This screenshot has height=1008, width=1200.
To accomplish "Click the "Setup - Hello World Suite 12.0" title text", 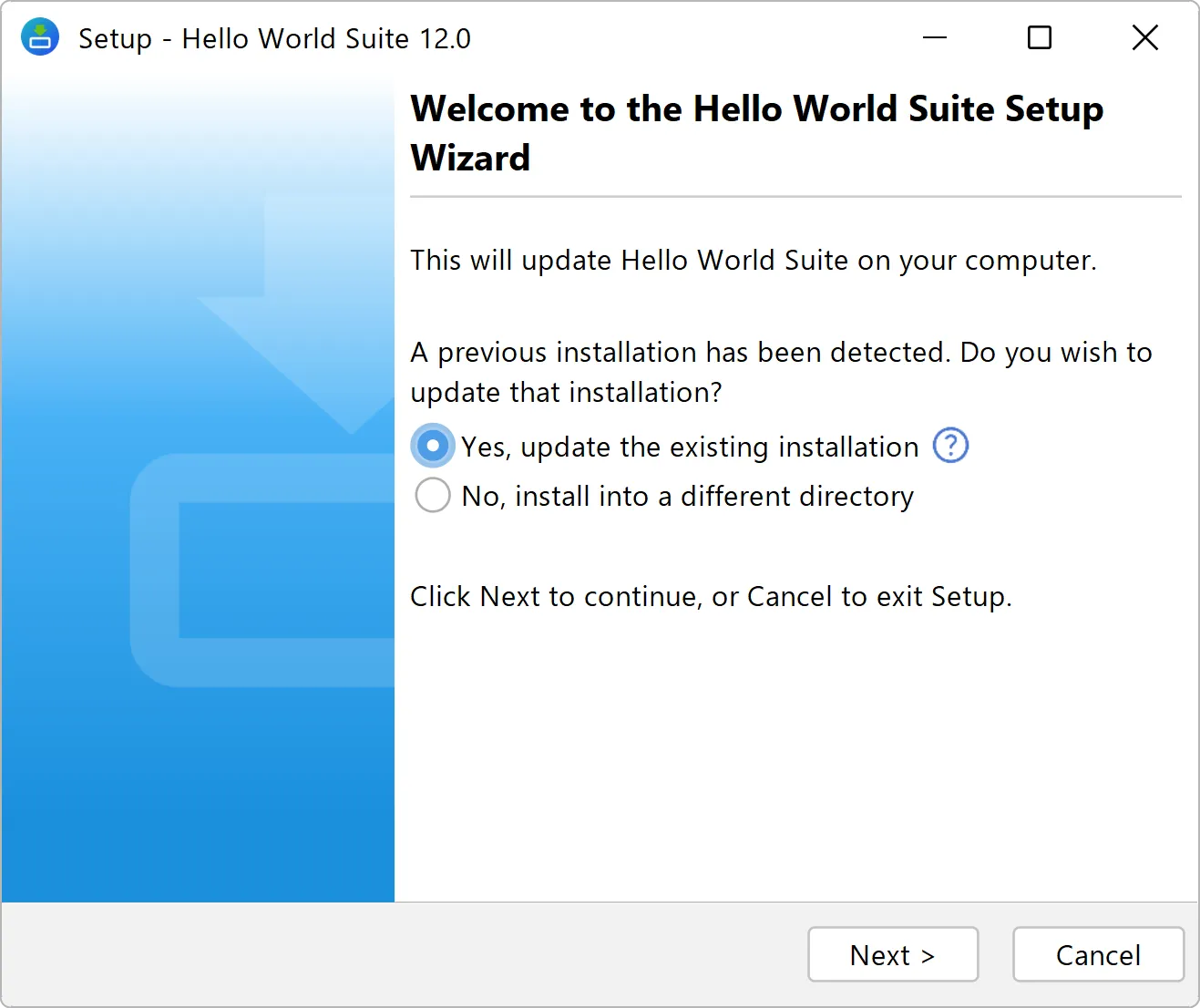I will [x=274, y=38].
